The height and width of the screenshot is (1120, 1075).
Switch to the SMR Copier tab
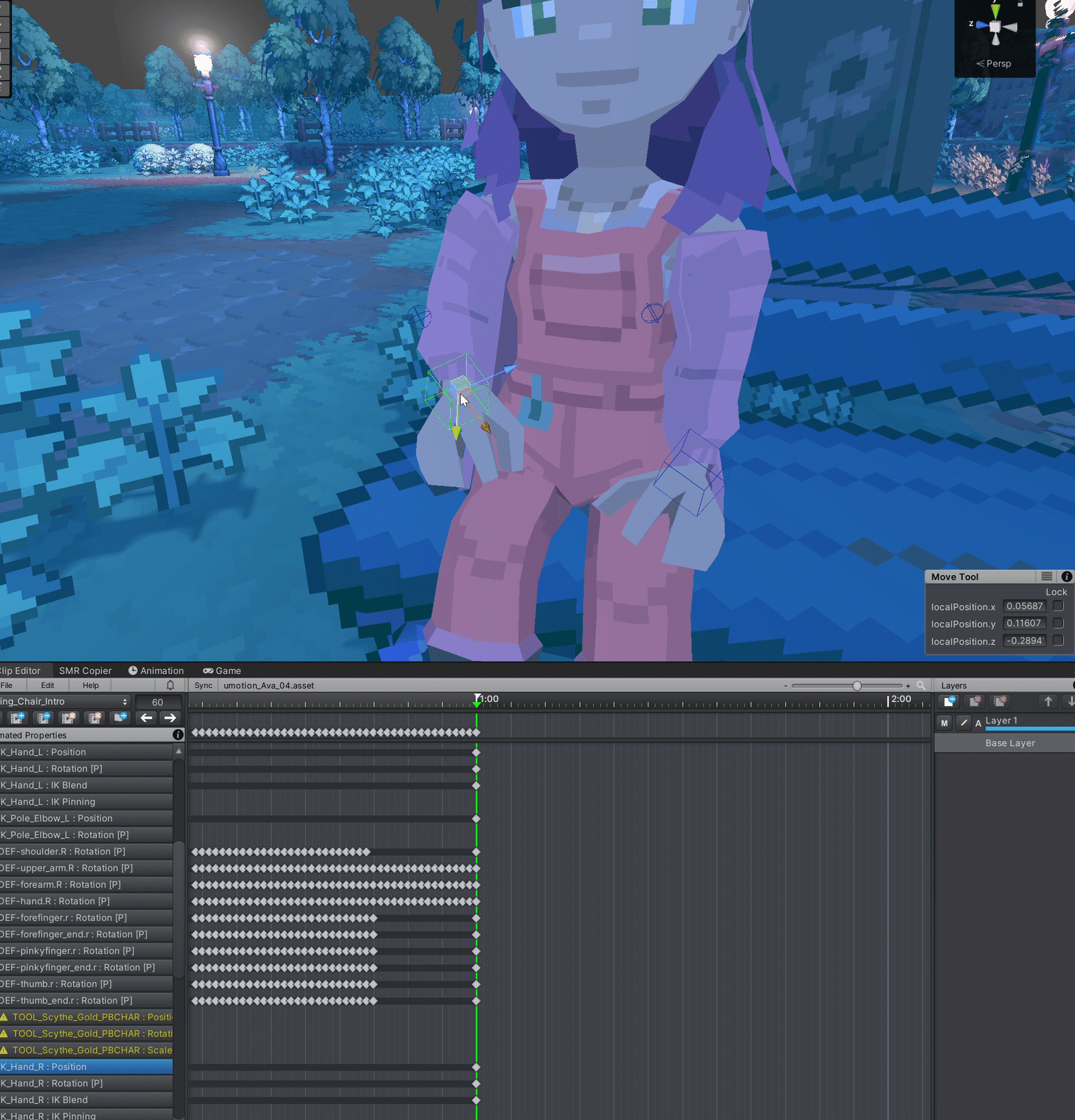(x=85, y=671)
